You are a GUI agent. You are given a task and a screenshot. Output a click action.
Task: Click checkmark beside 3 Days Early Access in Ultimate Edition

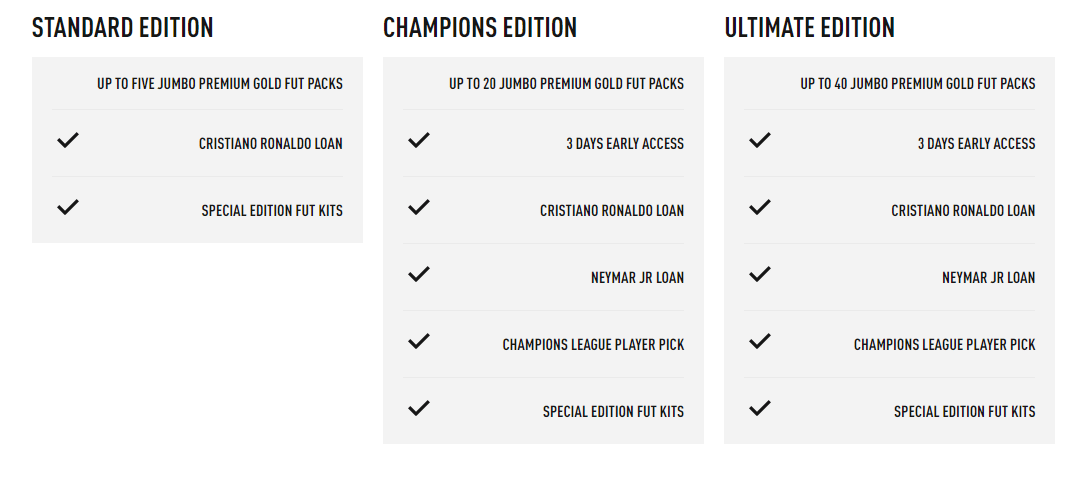point(760,141)
